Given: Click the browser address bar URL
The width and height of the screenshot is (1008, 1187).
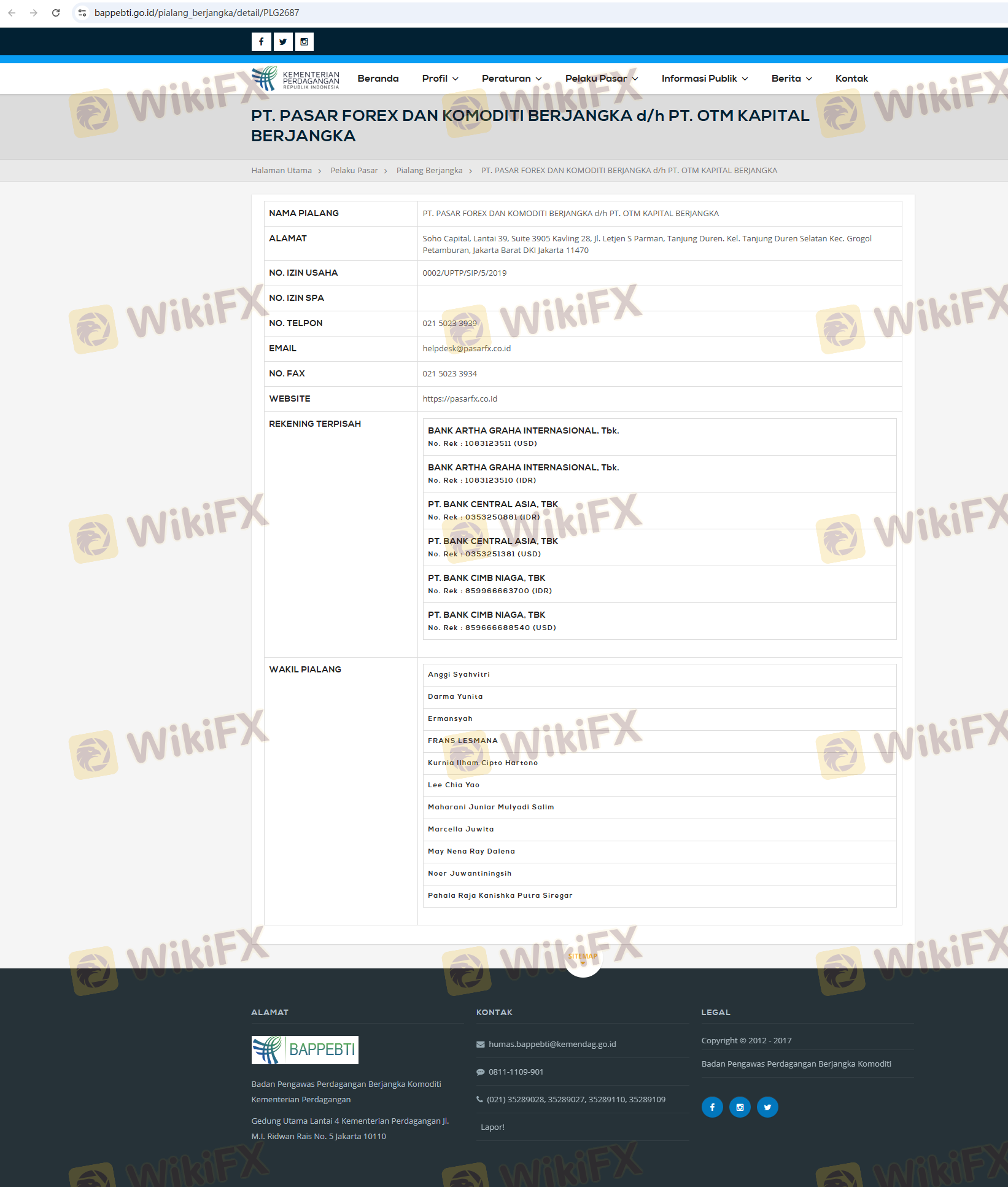Looking at the screenshot, I should pyautogui.click(x=196, y=13).
